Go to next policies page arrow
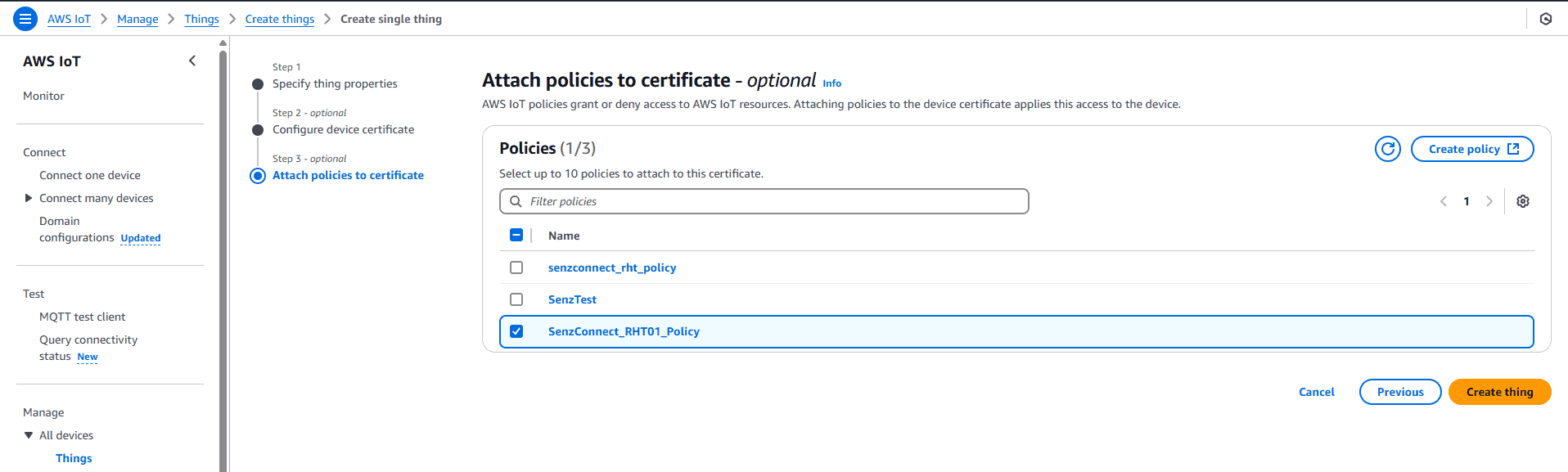 coord(1489,201)
